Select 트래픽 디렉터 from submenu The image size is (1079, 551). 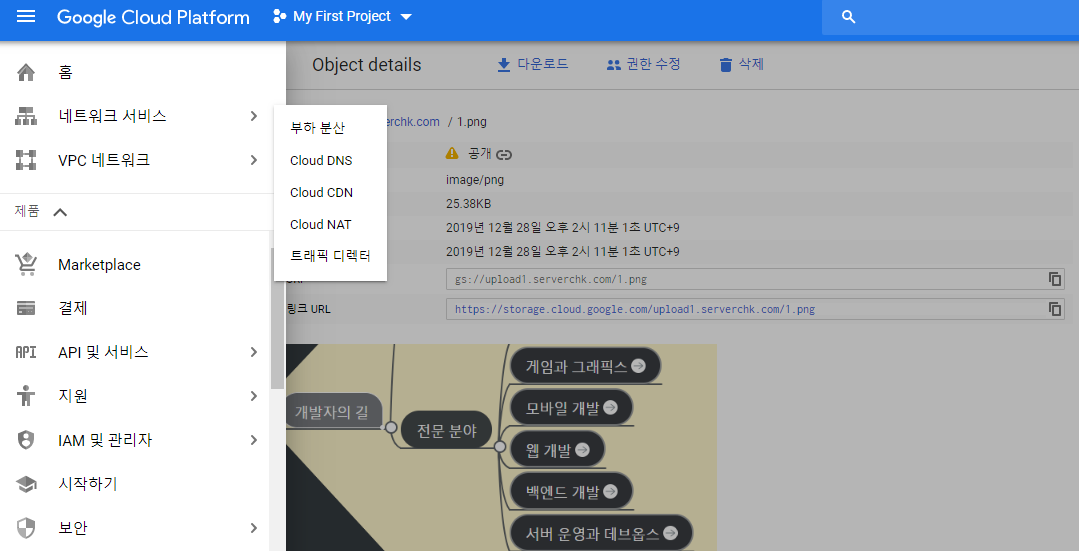330,256
